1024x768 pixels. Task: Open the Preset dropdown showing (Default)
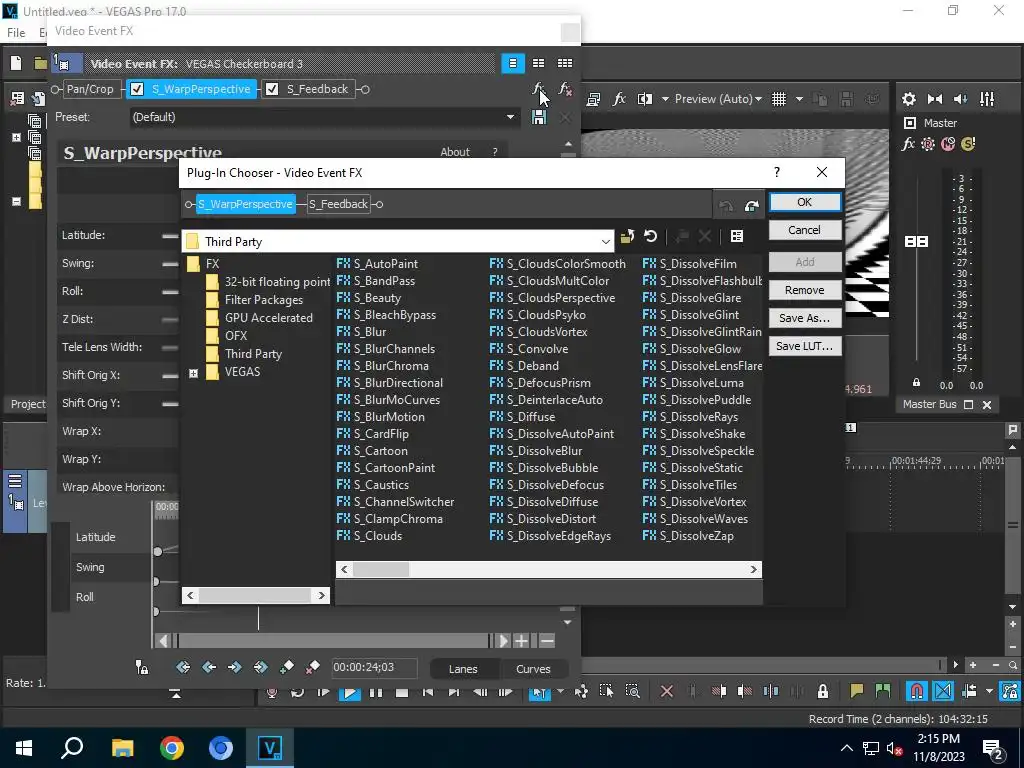point(324,118)
